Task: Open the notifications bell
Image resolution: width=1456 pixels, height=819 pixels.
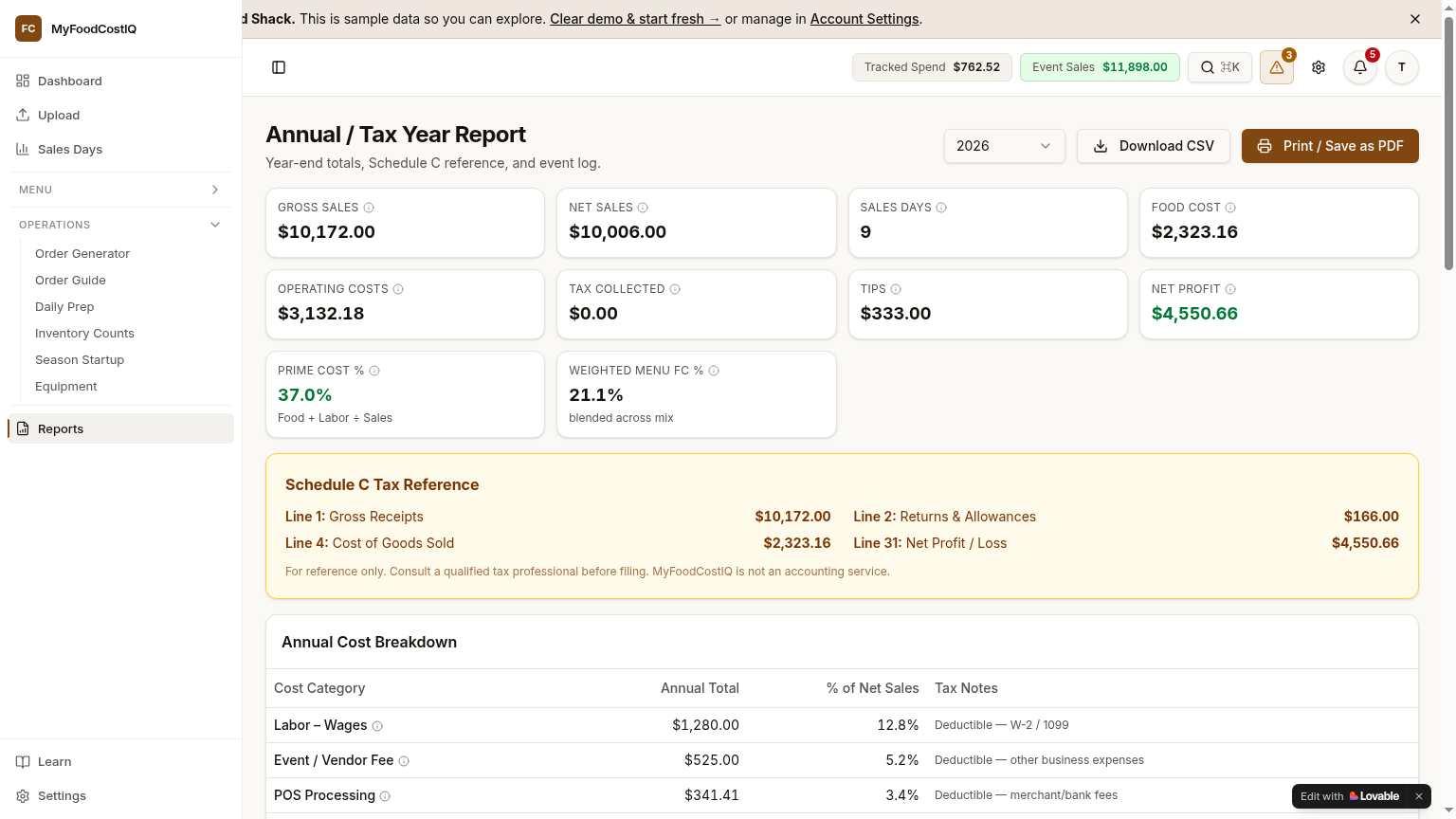Action: coord(1360,67)
